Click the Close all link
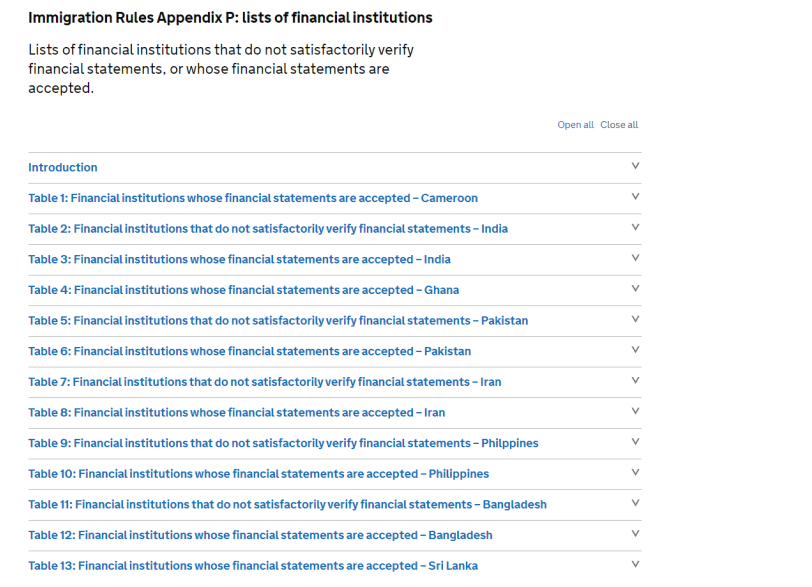This screenshot has height=587, width=812. pos(619,125)
